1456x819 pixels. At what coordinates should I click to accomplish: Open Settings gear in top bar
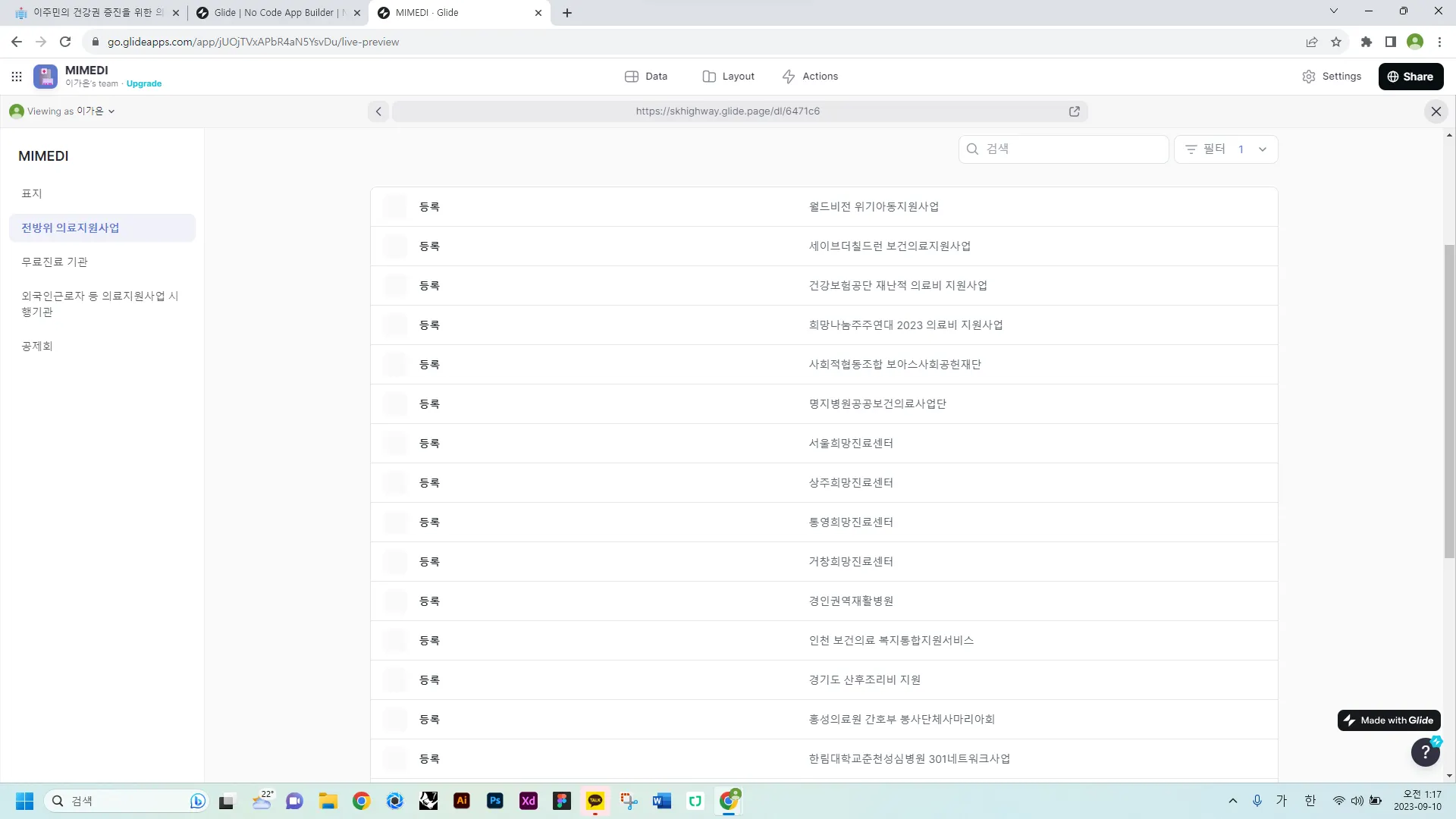1332,77
